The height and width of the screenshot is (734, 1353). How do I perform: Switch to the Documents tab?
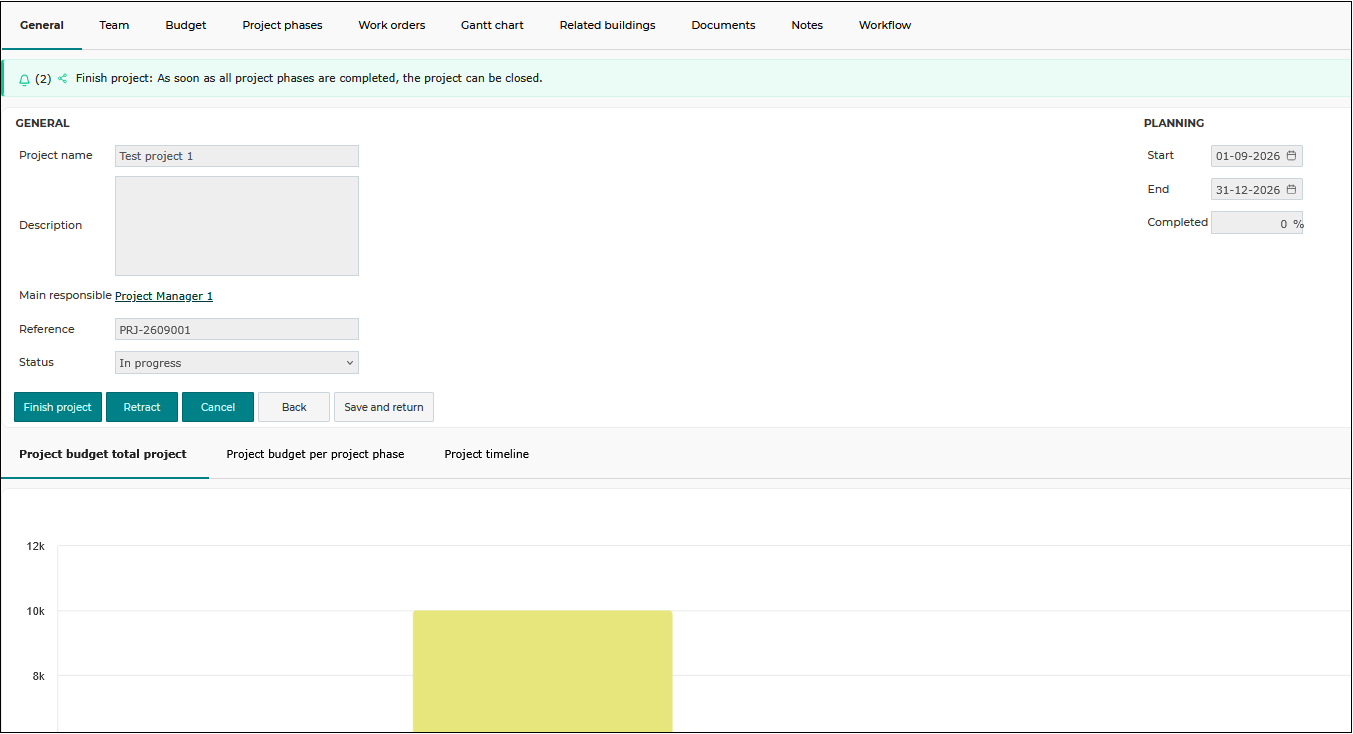click(x=723, y=25)
